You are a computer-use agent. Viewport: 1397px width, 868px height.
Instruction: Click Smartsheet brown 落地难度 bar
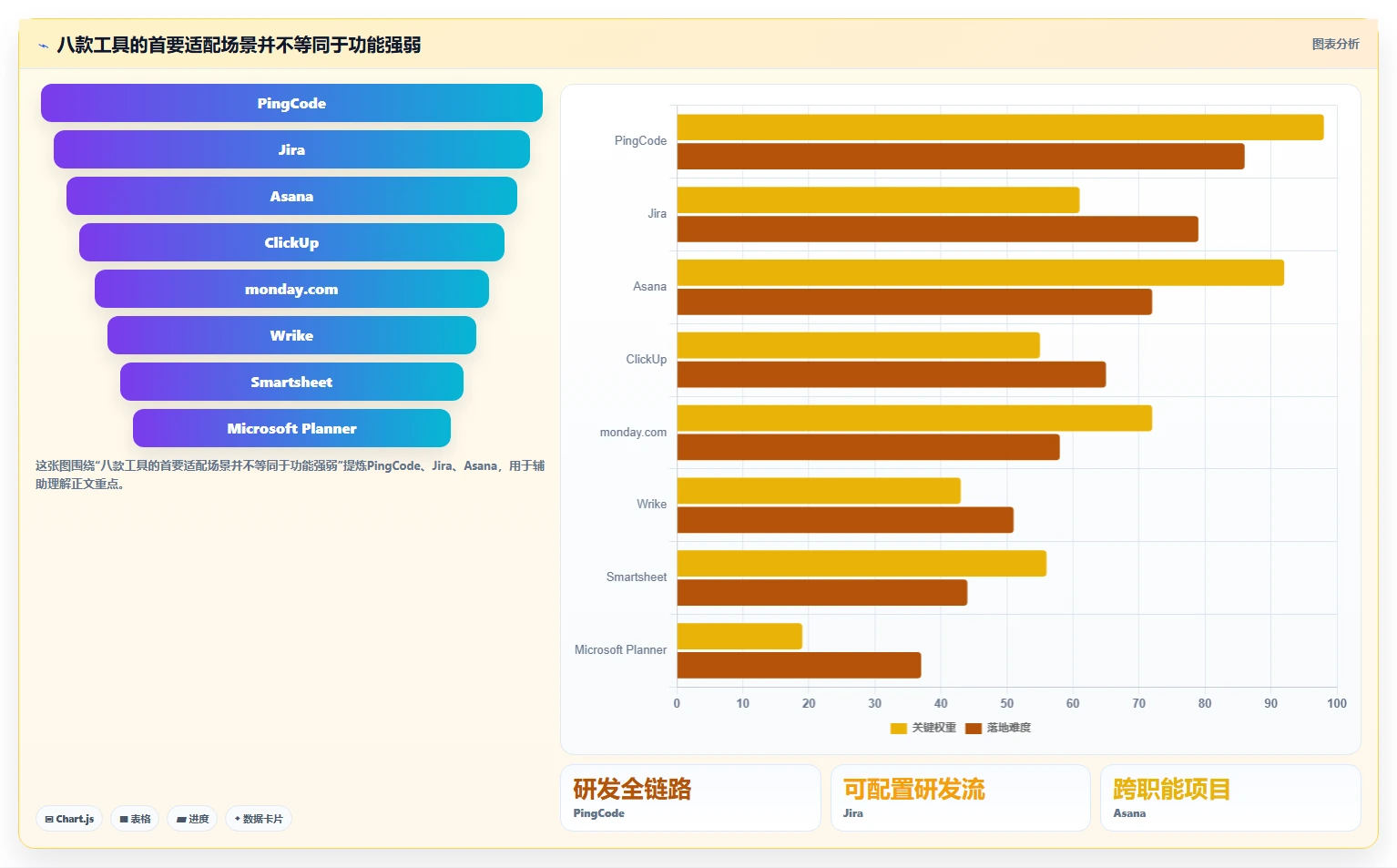(821, 593)
